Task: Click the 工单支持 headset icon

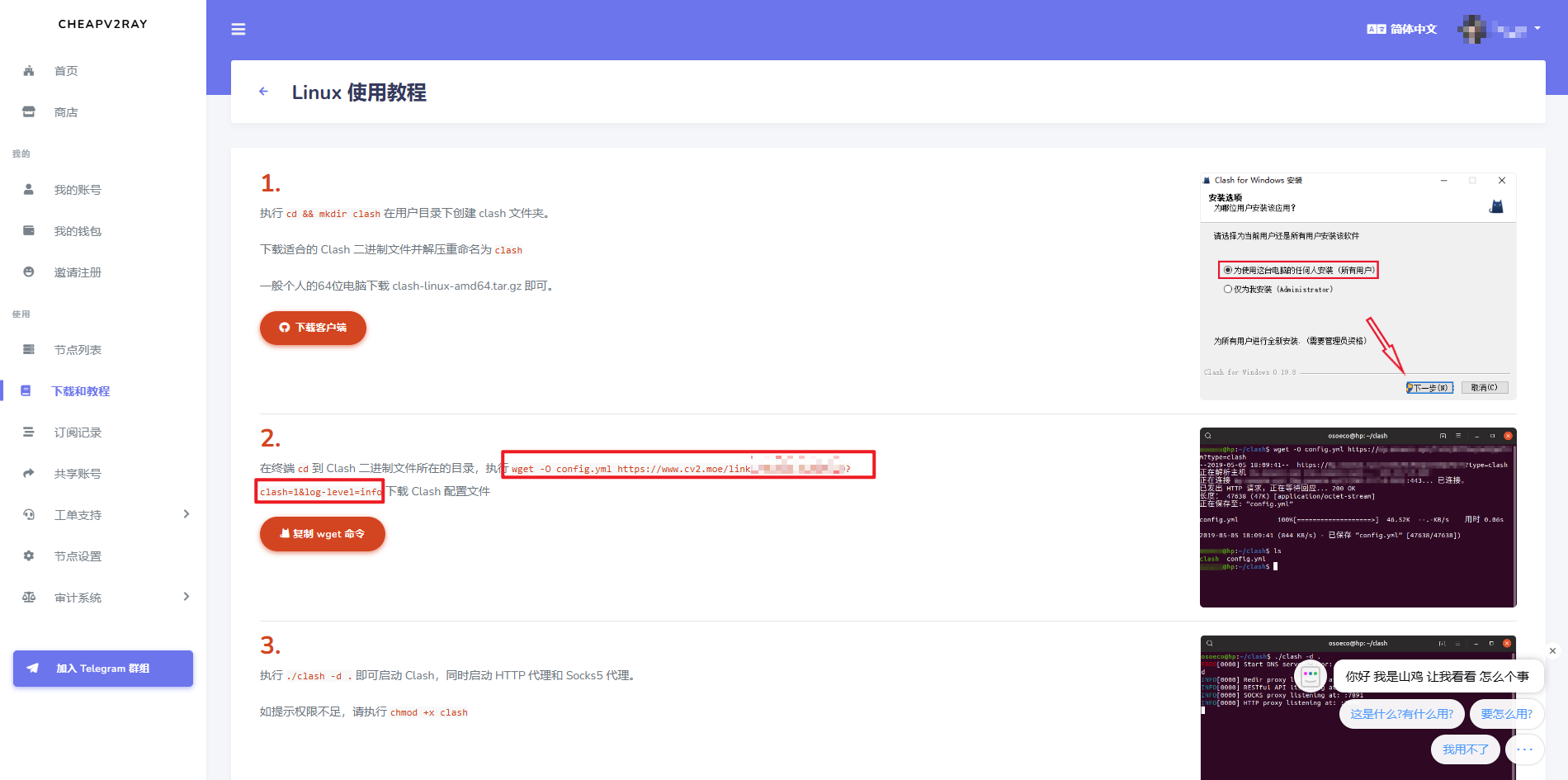Action: [29, 515]
